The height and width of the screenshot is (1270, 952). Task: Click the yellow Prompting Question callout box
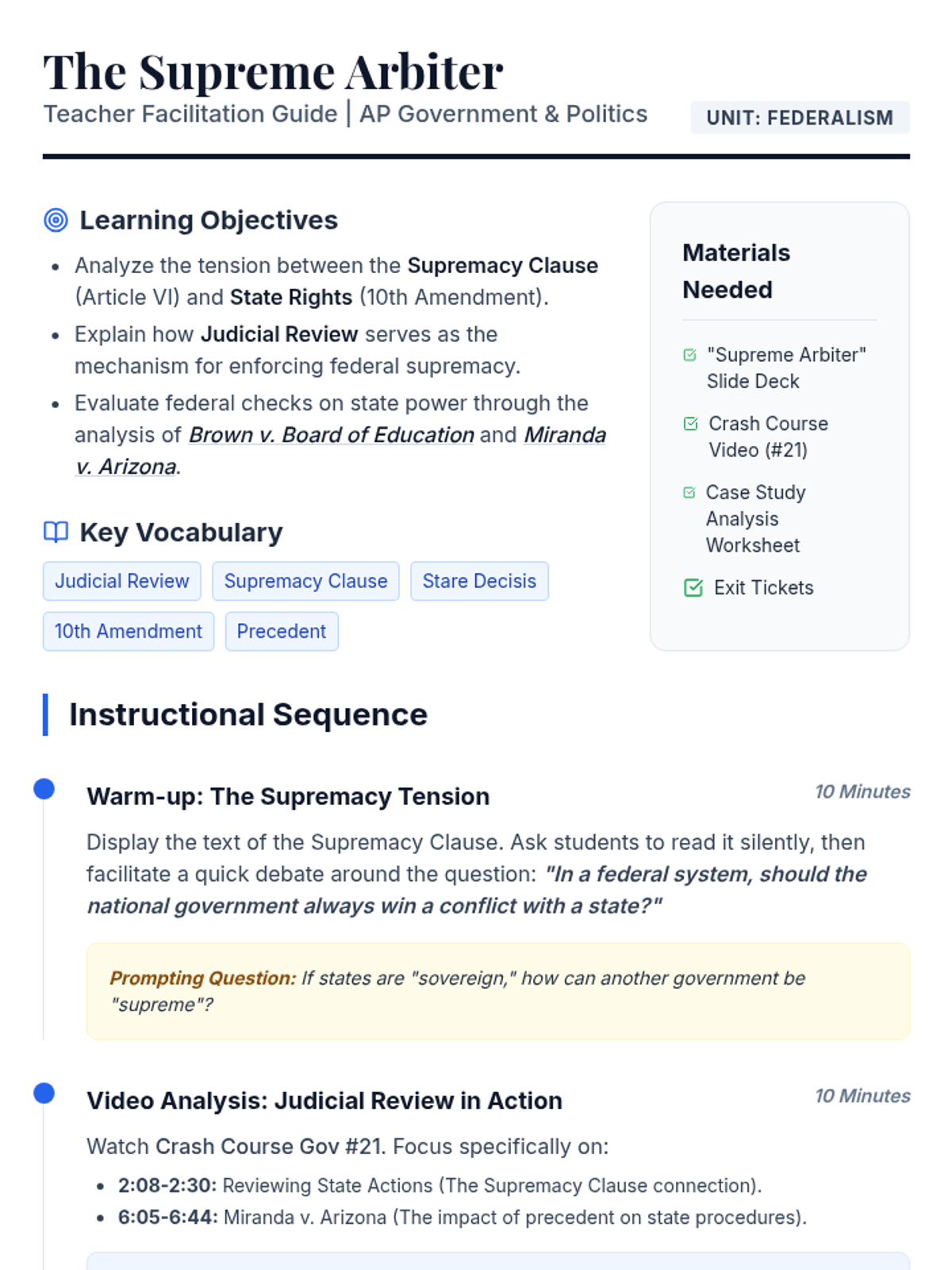pyautogui.click(x=497, y=991)
